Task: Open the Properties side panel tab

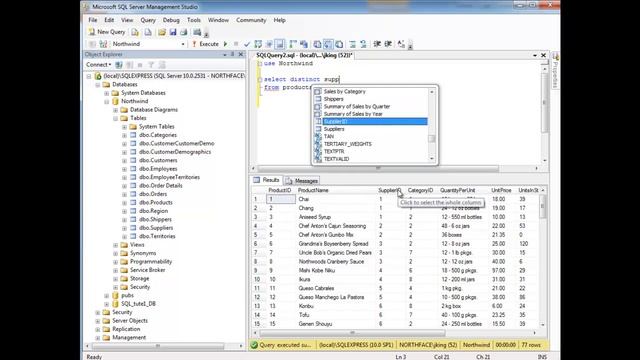Action: [555, 70]
